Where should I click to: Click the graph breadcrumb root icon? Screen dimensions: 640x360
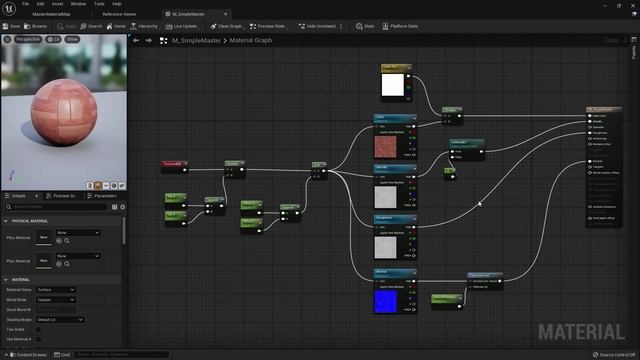tap(164, 40)
